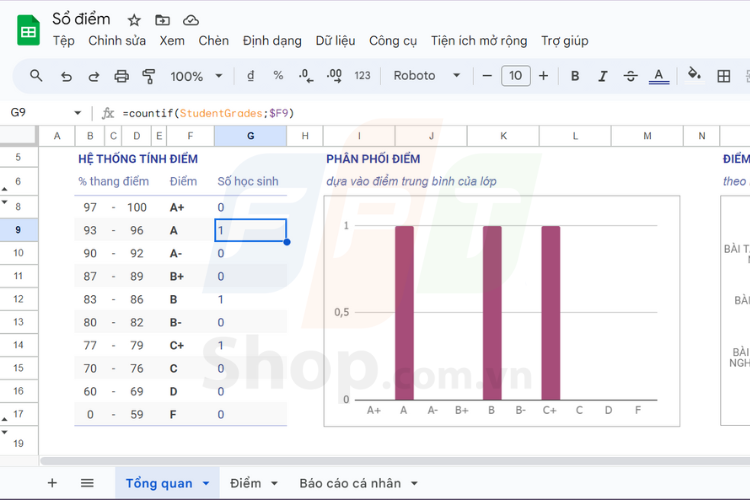Expand hidden row below row 17
This screenshot has height=500, width=750.
point(4,419)
